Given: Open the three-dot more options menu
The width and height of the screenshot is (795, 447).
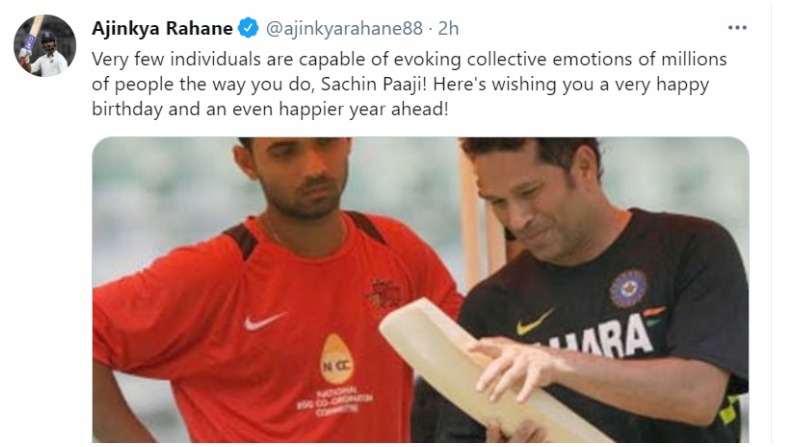Looking at the screenshot, I should point(737,28).
